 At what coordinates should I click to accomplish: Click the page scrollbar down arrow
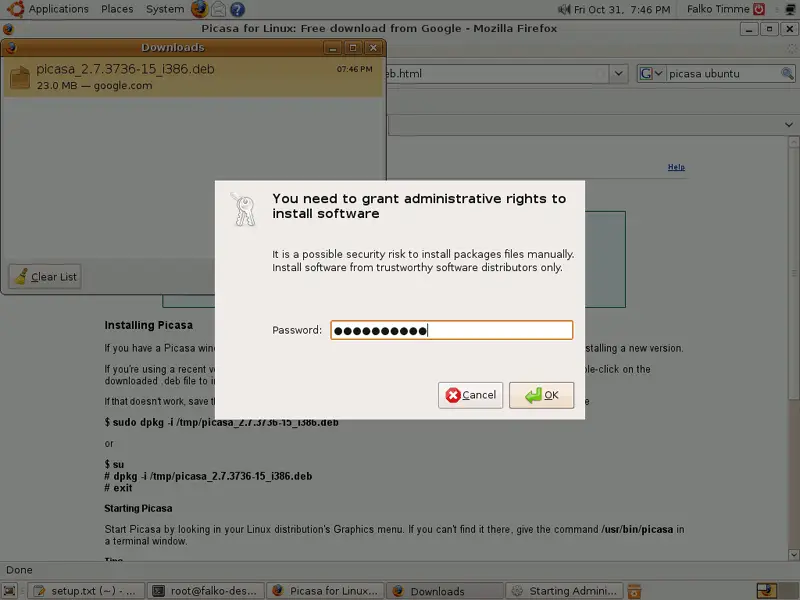coord(793,554)
